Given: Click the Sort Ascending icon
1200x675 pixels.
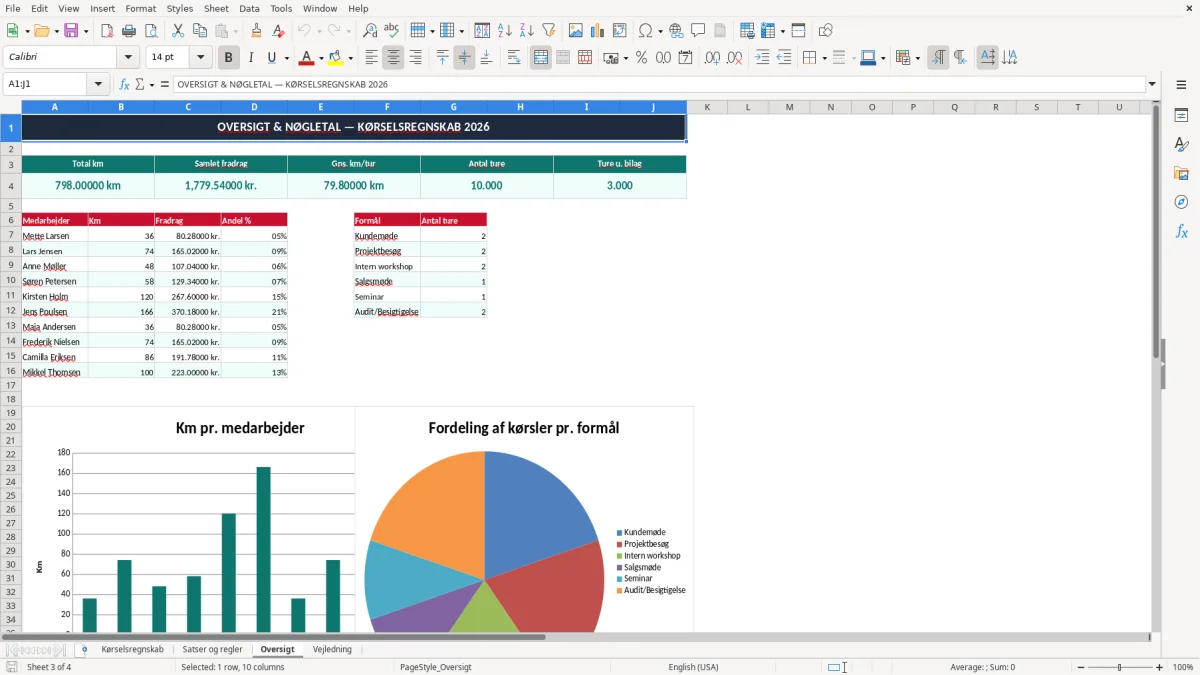Looking at the screenshot, I should pyautogui.click(x=505, y=31).
